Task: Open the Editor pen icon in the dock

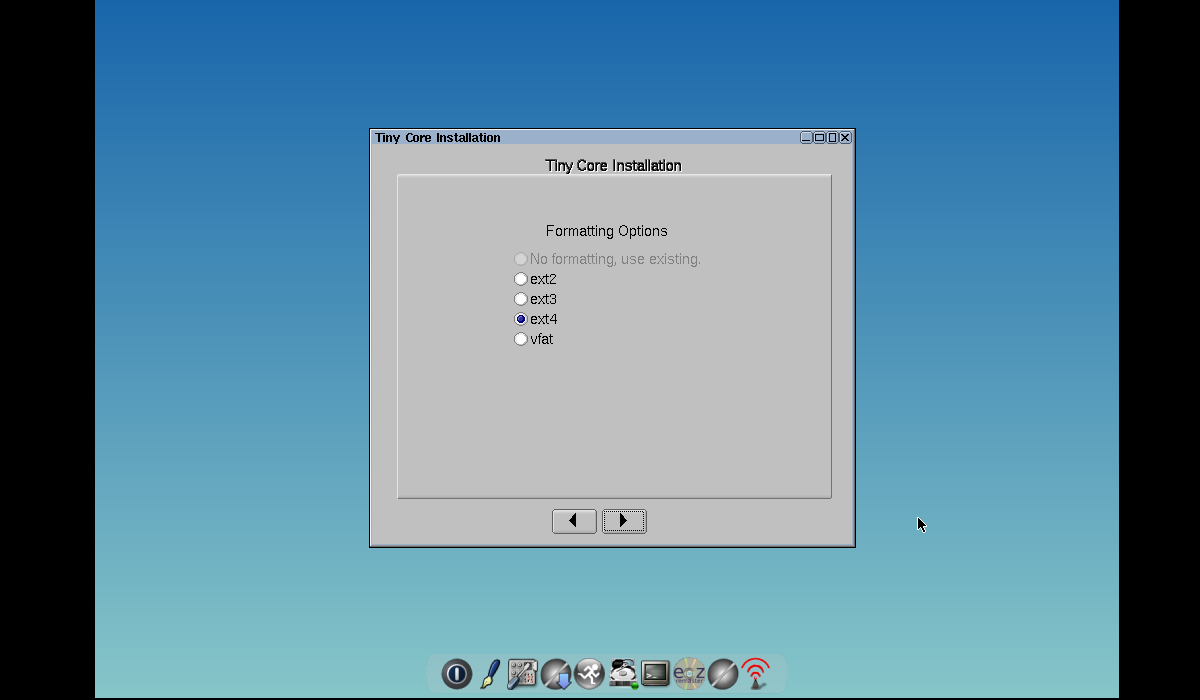Action: click(490, 674)
